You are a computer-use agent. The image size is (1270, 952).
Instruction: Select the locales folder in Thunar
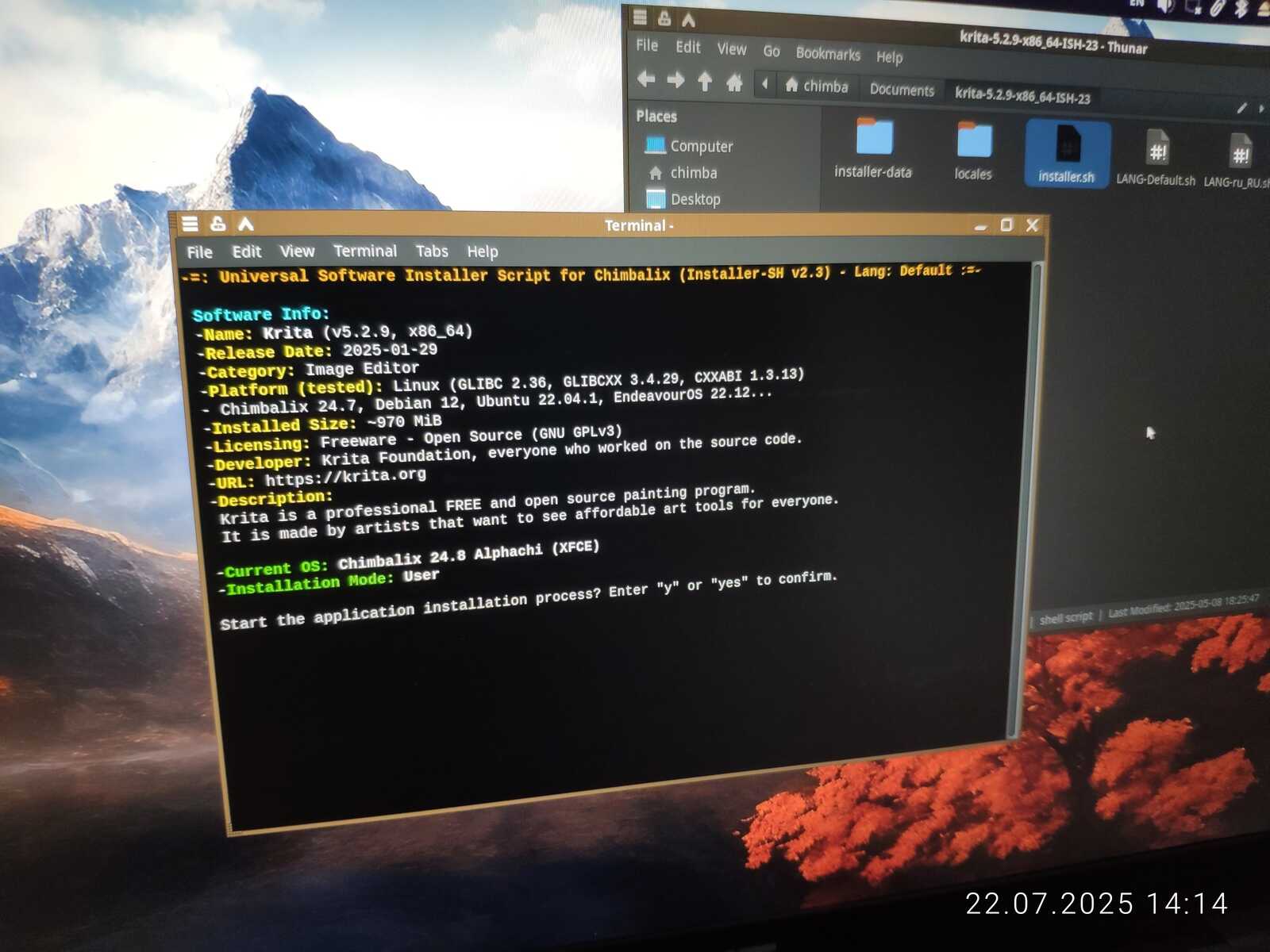(x=973, y=151)
